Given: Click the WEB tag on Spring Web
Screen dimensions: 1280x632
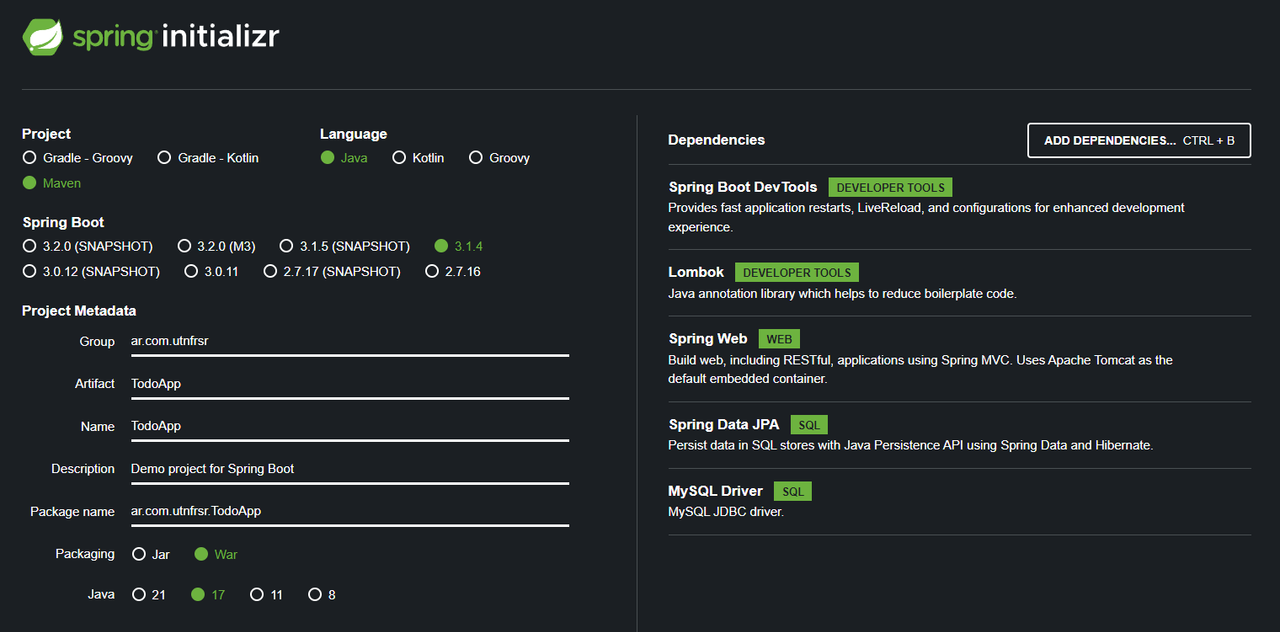Looking at the screenshot, I should tap(779, 339).
